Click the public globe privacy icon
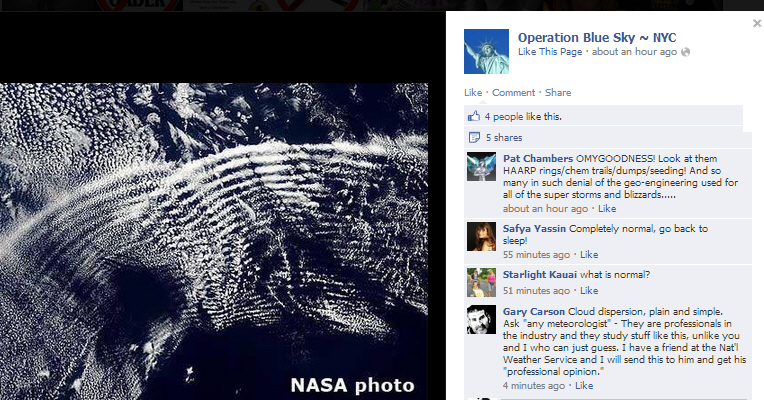 tap(686, 52)
